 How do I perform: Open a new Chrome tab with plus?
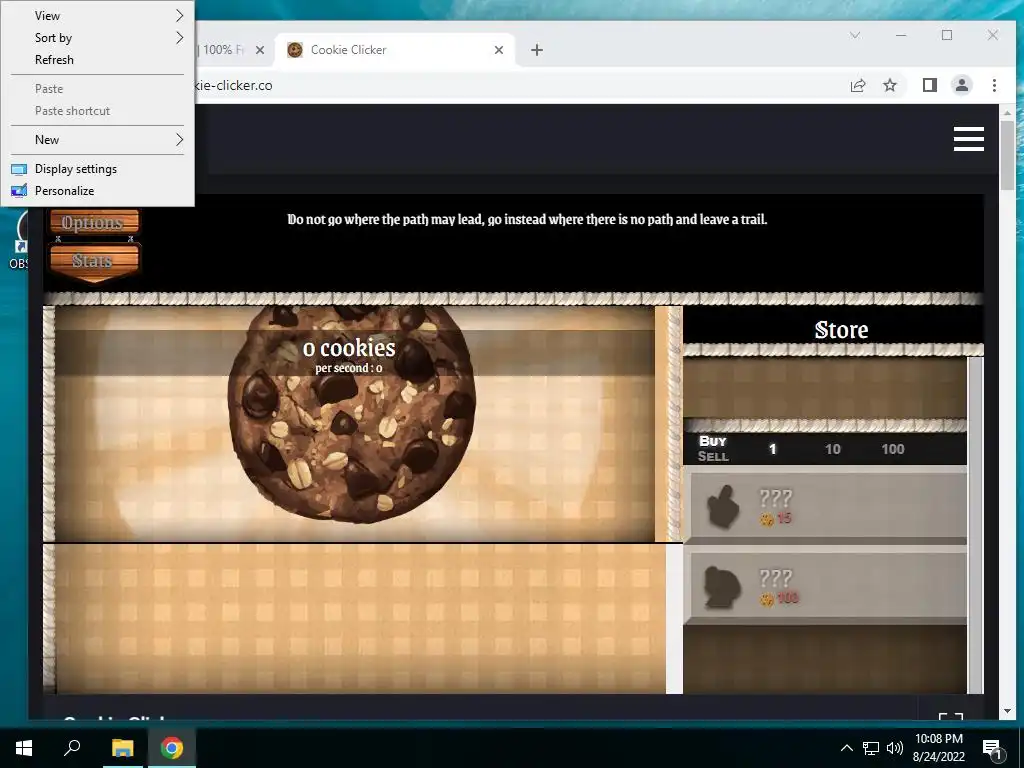[537, 50]
